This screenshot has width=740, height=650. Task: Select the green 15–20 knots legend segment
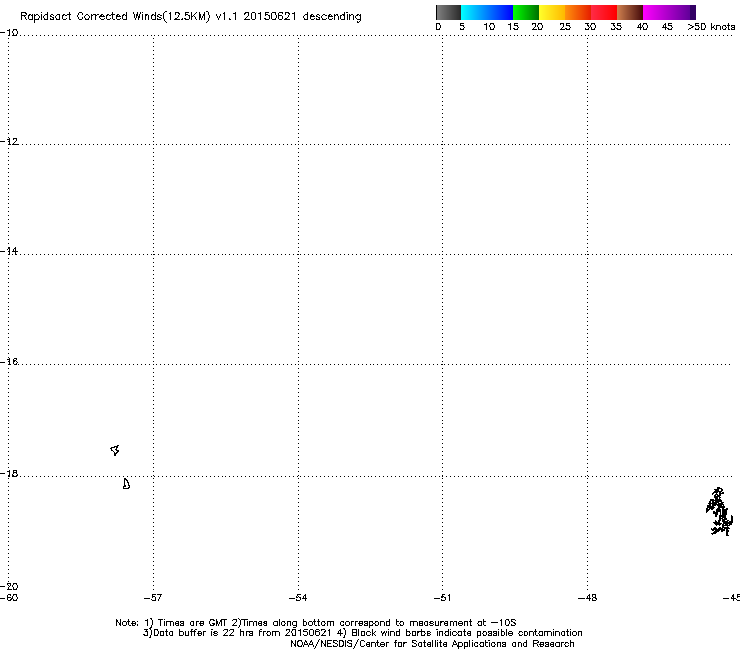pos(526,12)
